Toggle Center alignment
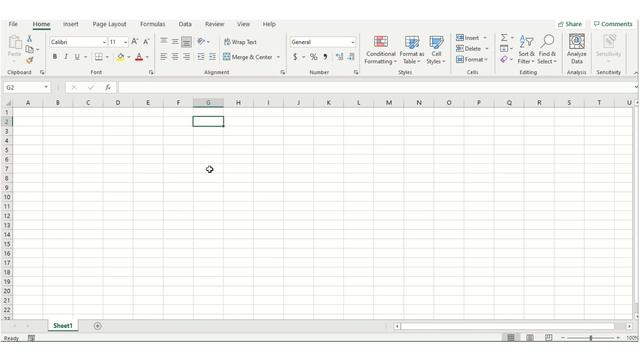The width and height of the screenshot is (640, 360). [175, 57]
